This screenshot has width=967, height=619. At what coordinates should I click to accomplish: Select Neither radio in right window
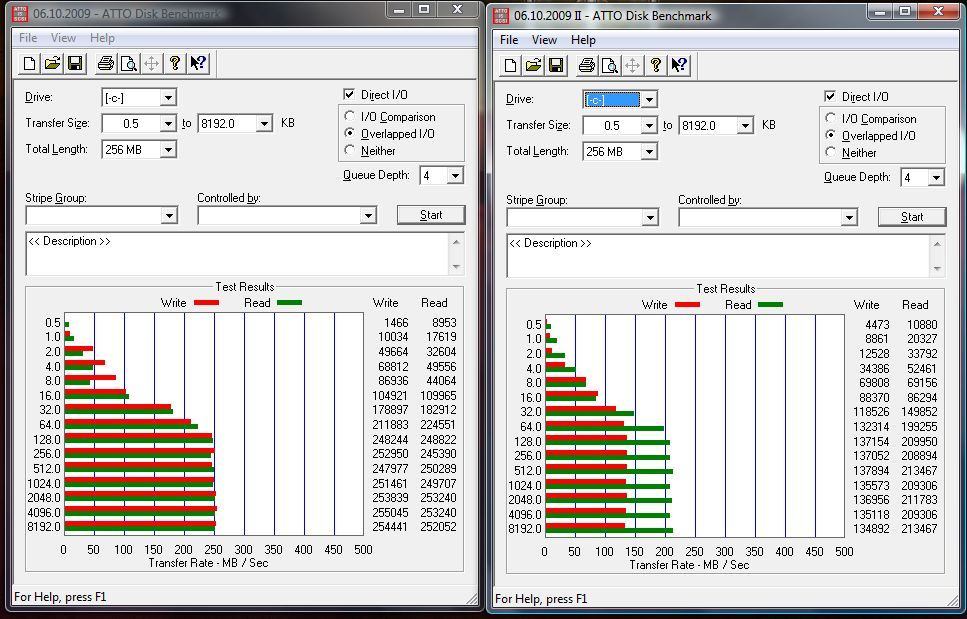pyautogui.click(x=831, y=152)
